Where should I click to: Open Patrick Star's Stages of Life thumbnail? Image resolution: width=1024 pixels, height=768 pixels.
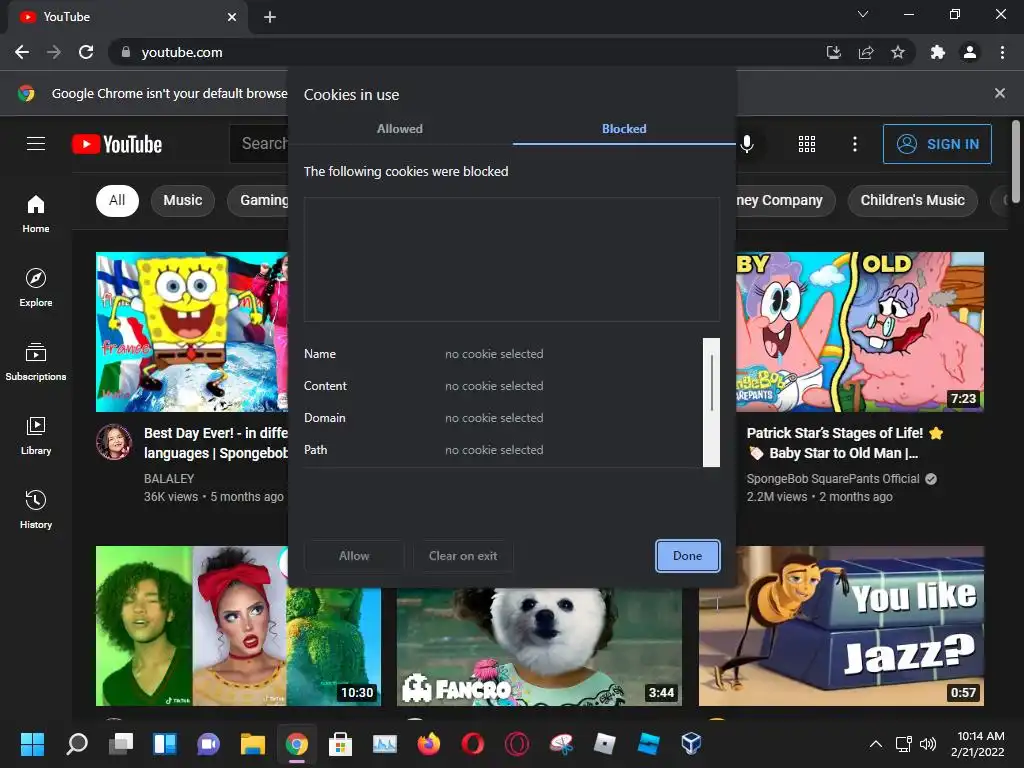[x=860, y=332]
